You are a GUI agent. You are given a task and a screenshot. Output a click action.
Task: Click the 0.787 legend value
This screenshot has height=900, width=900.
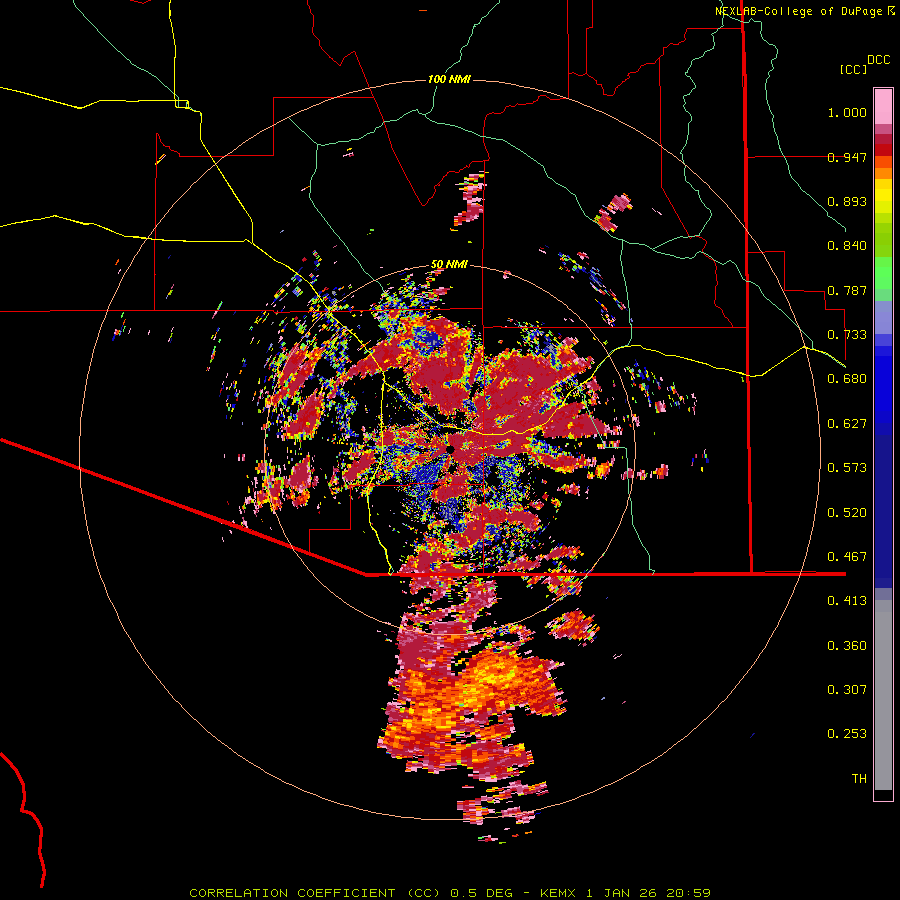click(847, 290)
